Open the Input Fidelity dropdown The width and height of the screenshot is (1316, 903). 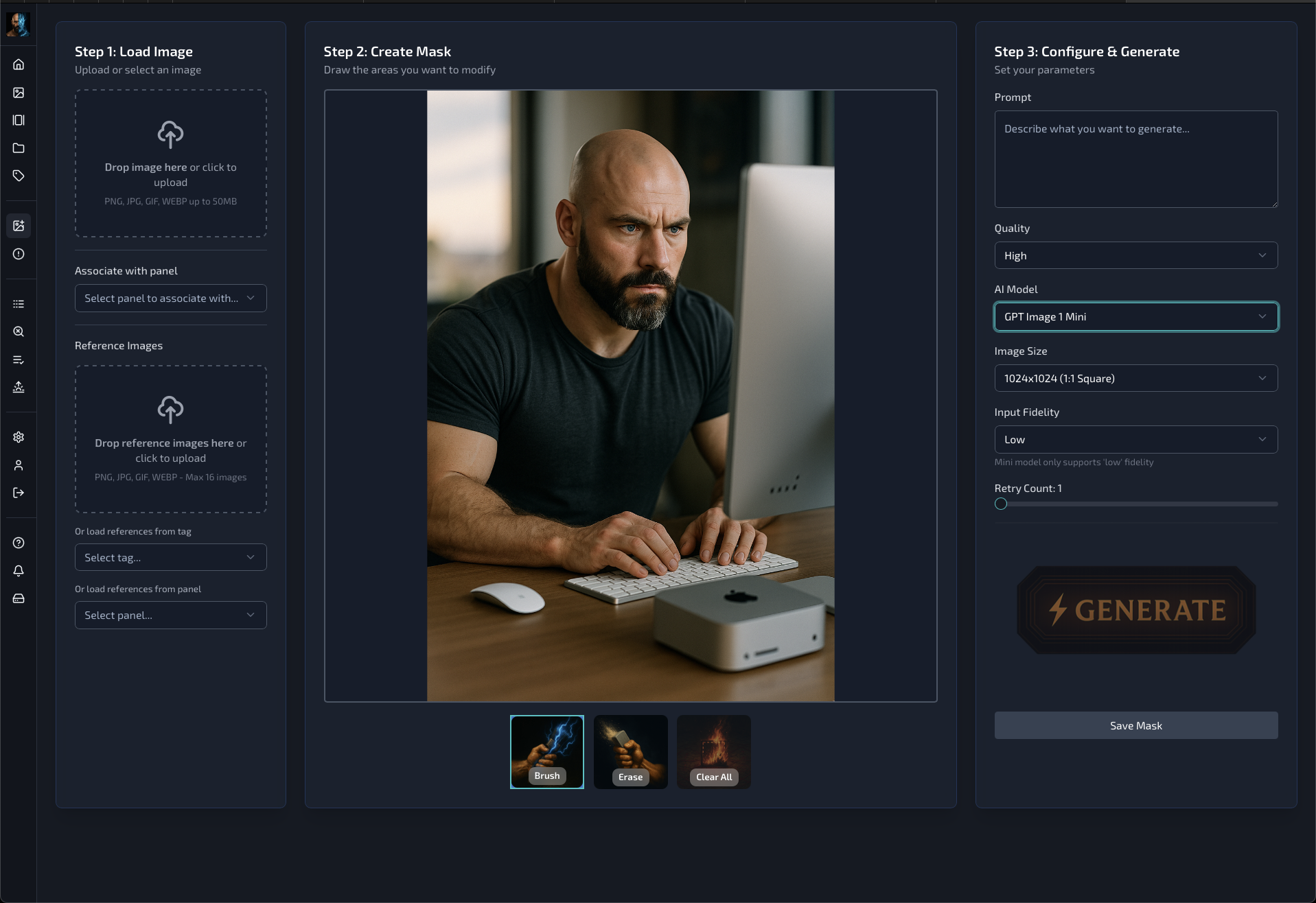tap(1135, 440)
